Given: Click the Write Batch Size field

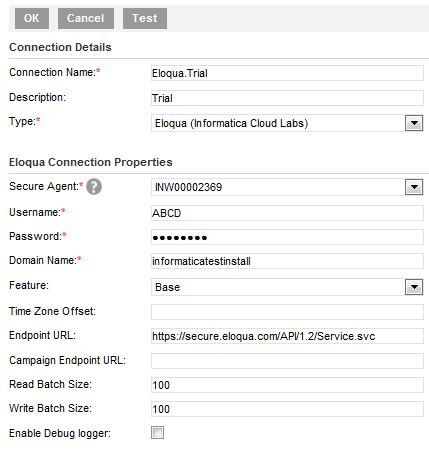Looking at the screenshot, I should coord(287,409).
